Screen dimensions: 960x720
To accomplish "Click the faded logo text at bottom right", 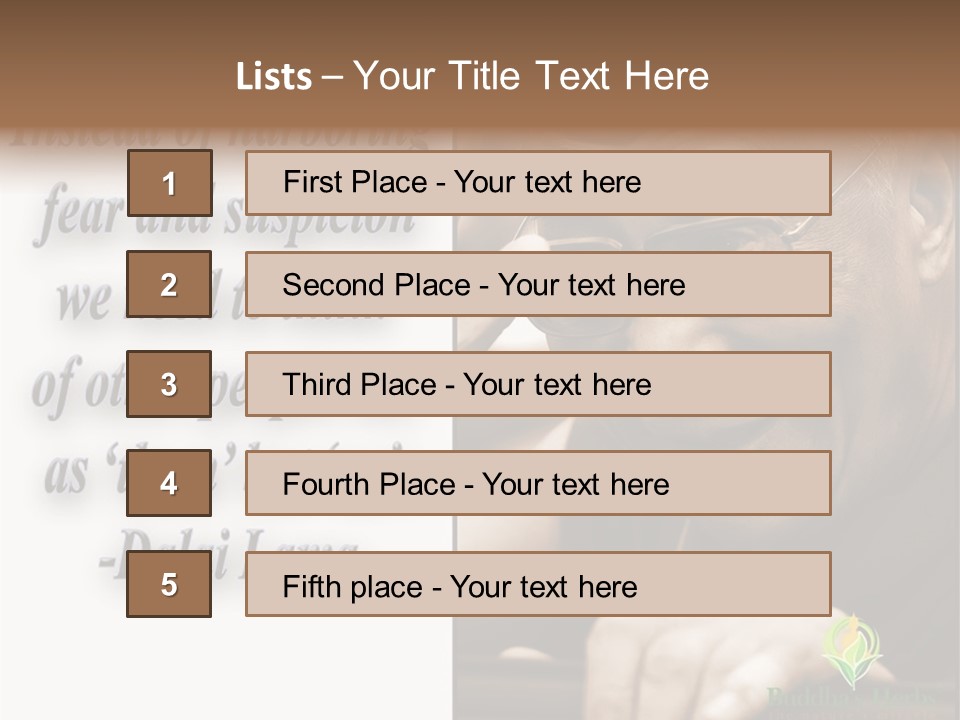I will point(851,698).
